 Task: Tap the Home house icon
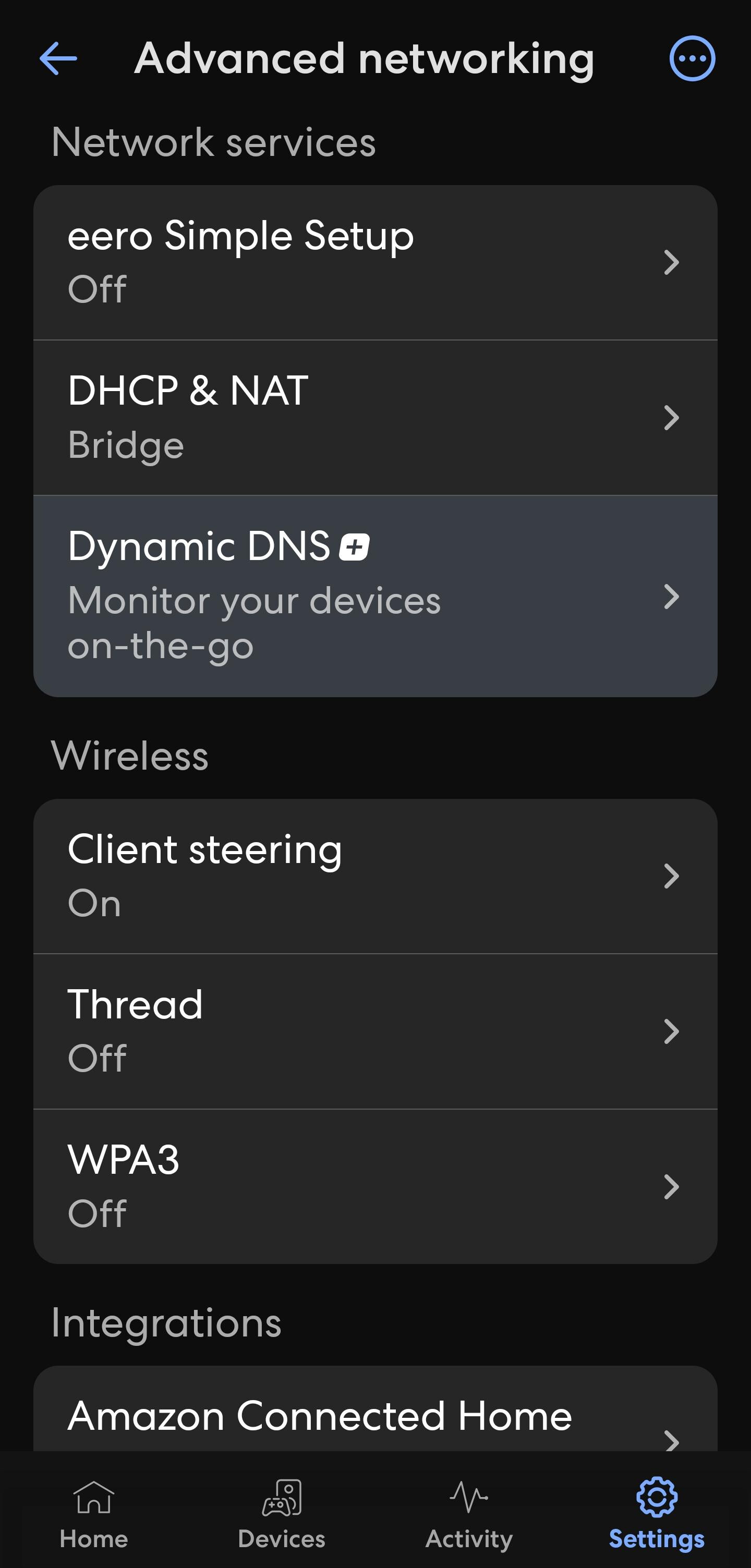coord(94,1497)
